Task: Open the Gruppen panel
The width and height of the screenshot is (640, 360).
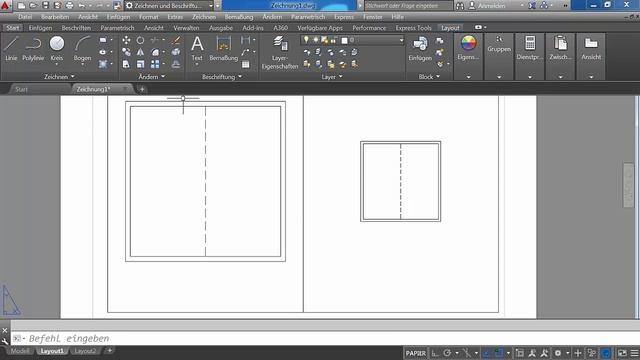Action: 499,44
